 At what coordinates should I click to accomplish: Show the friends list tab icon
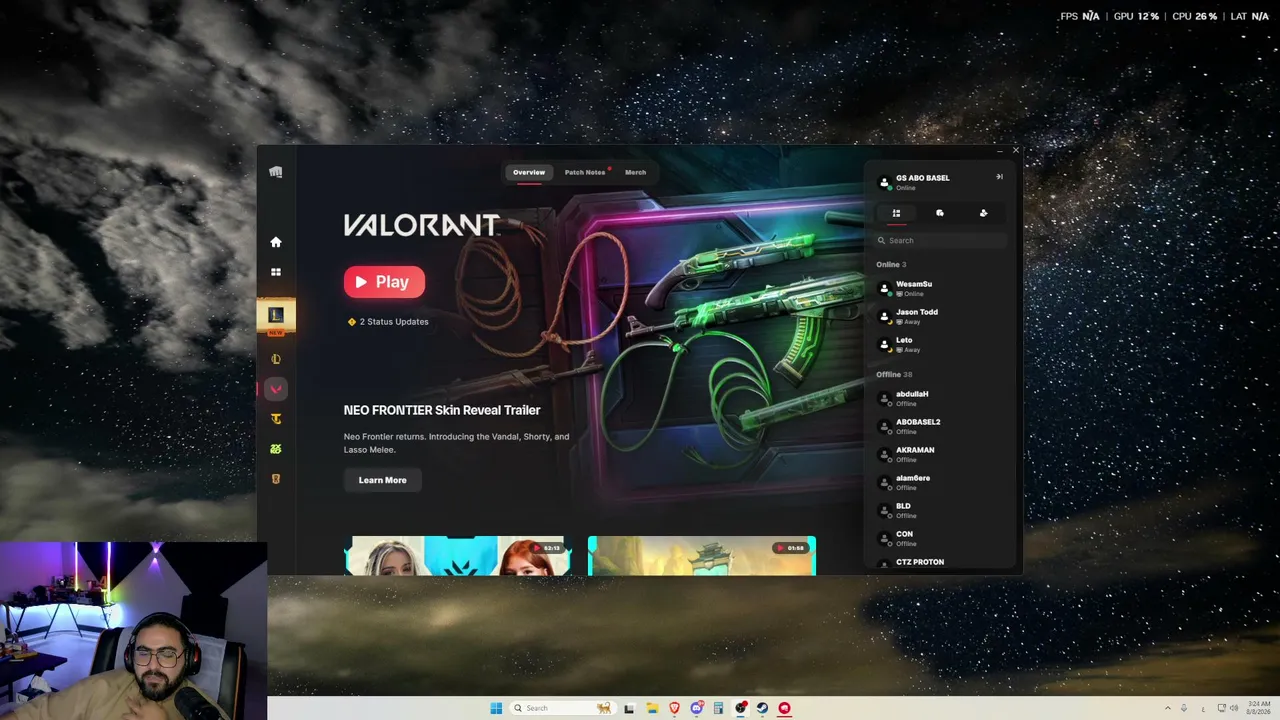coord(896,213)
